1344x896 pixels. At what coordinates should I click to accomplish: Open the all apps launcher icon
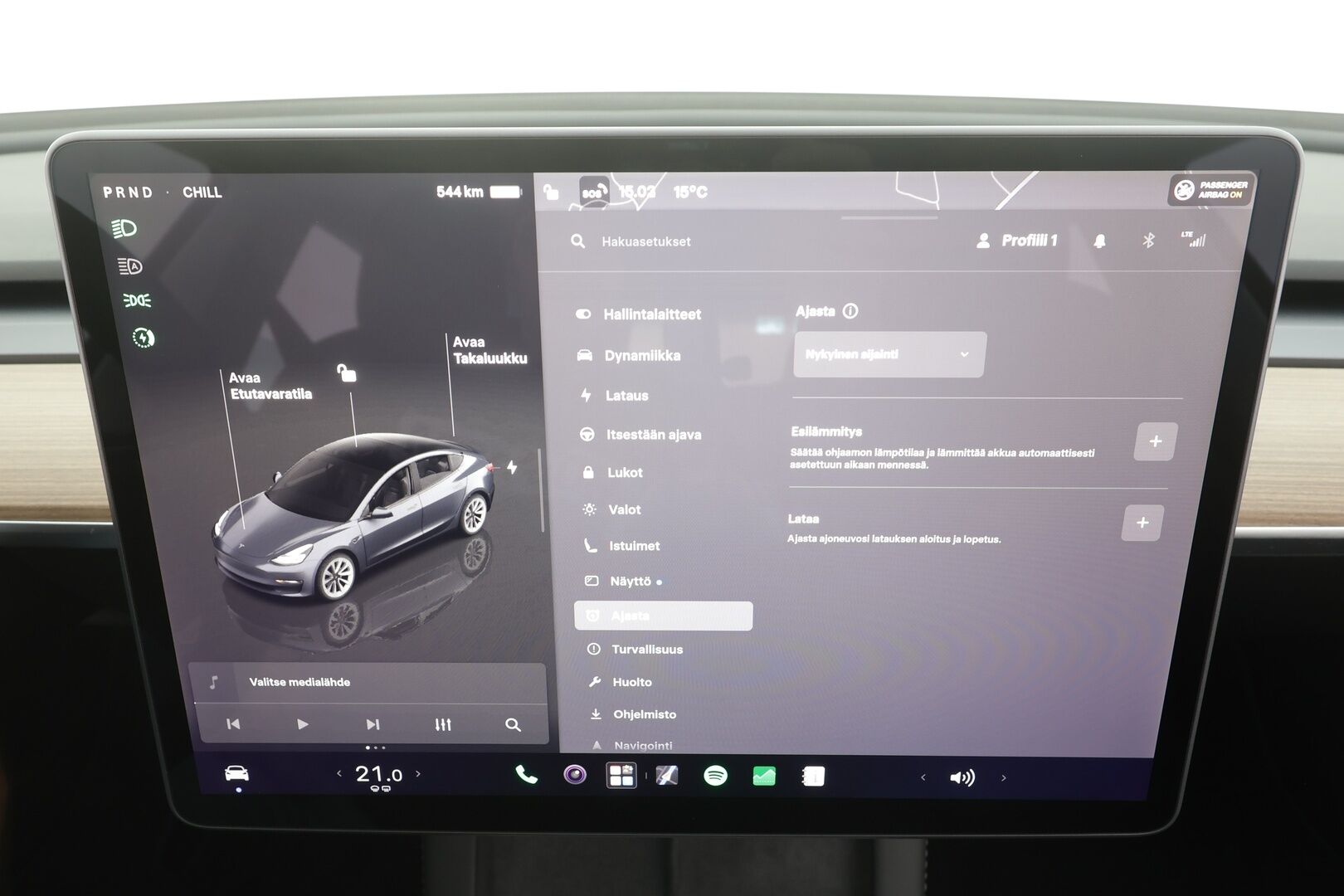point(621,776)
